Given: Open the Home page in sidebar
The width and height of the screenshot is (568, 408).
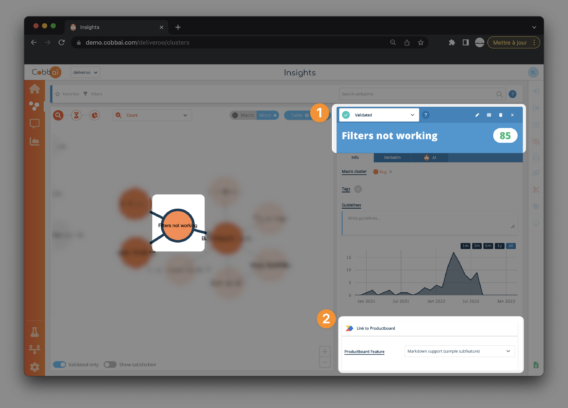Looking at the screenshot, I should pyautogui.click(x=34, y=89).
